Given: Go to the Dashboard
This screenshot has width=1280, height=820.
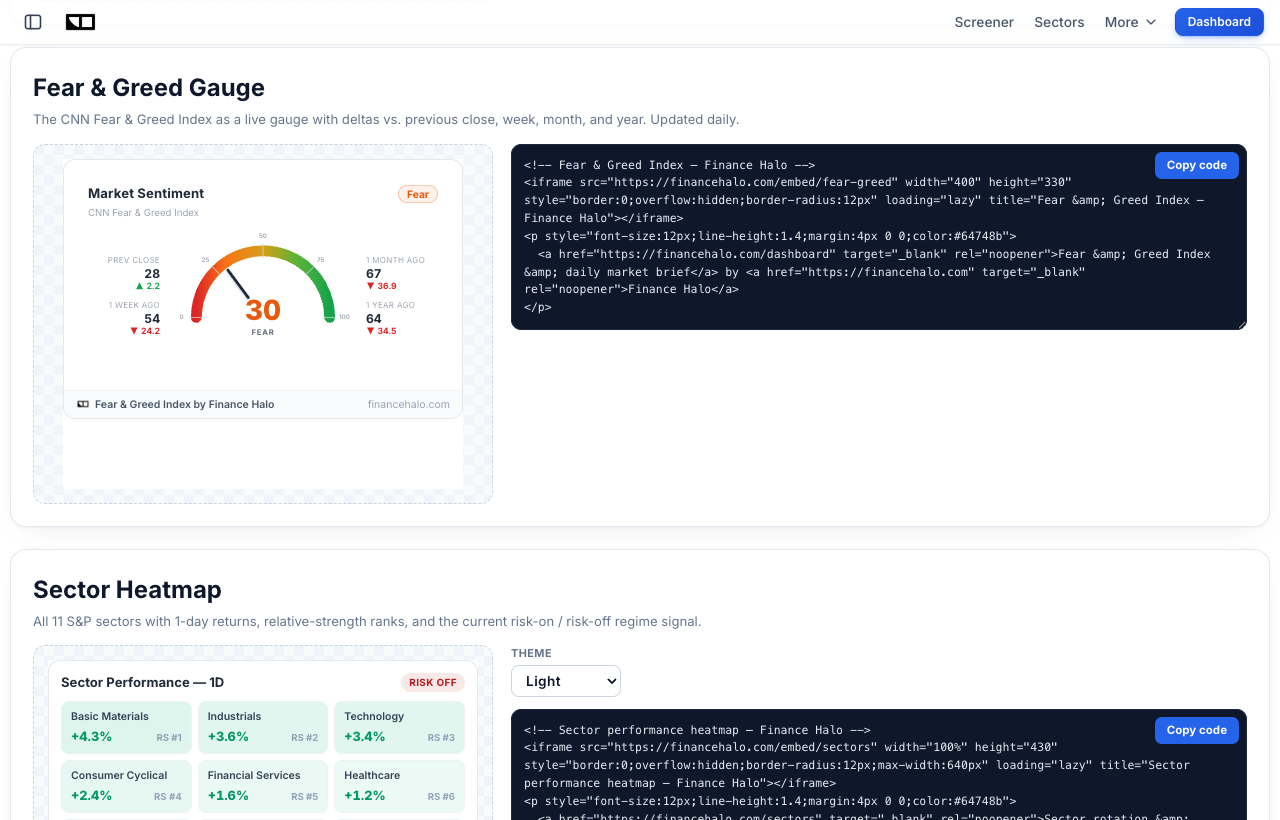Looking at the screenshot, I should tap(1219, 22).
